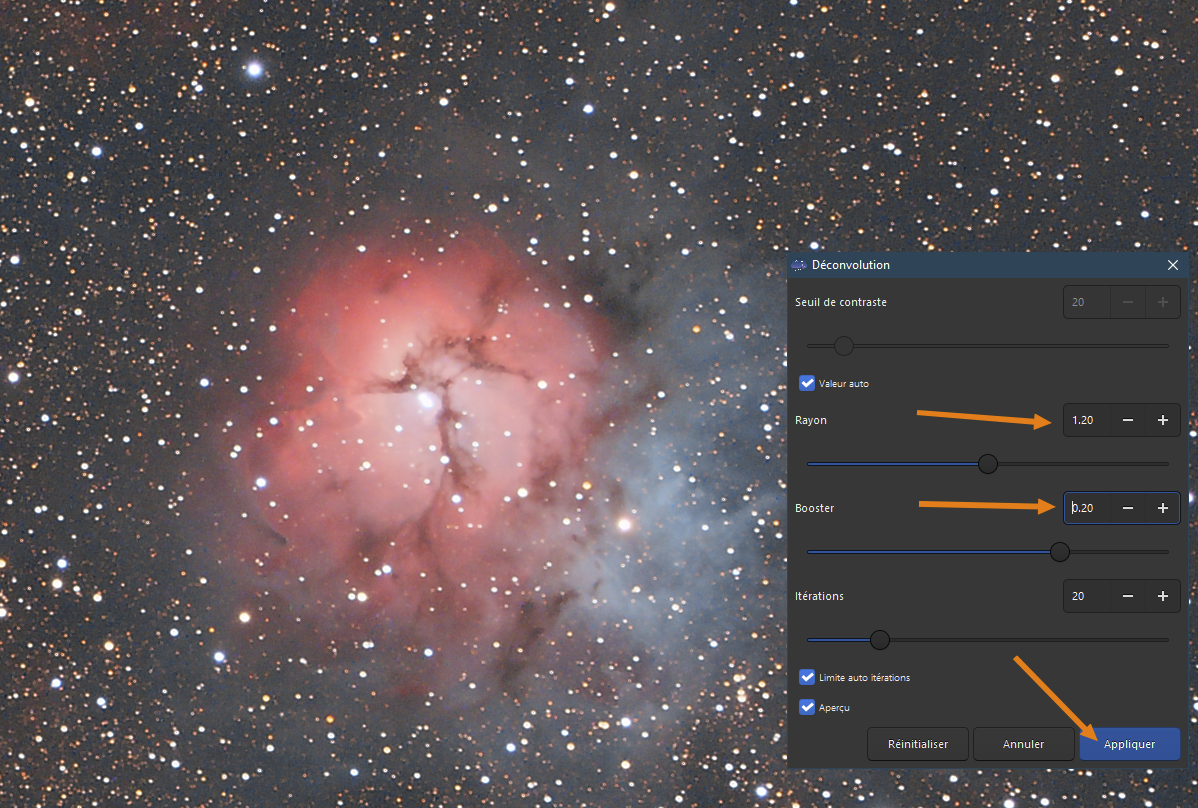The height and width of the screenshot is (808, 1198).
Task: Disable the Aperçu preview checkbox
Action: tap(807, 707)
